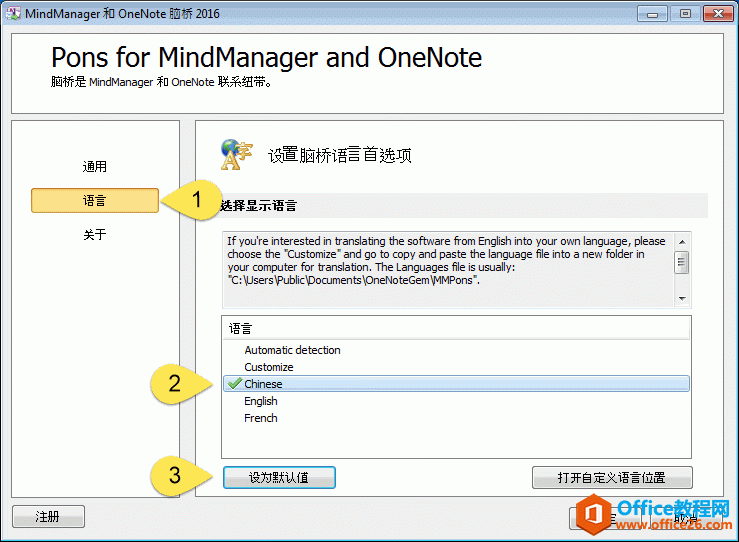Viewport: 739px width, 542px height.
Task: Select French in the language list
Action: pos(261,418)
